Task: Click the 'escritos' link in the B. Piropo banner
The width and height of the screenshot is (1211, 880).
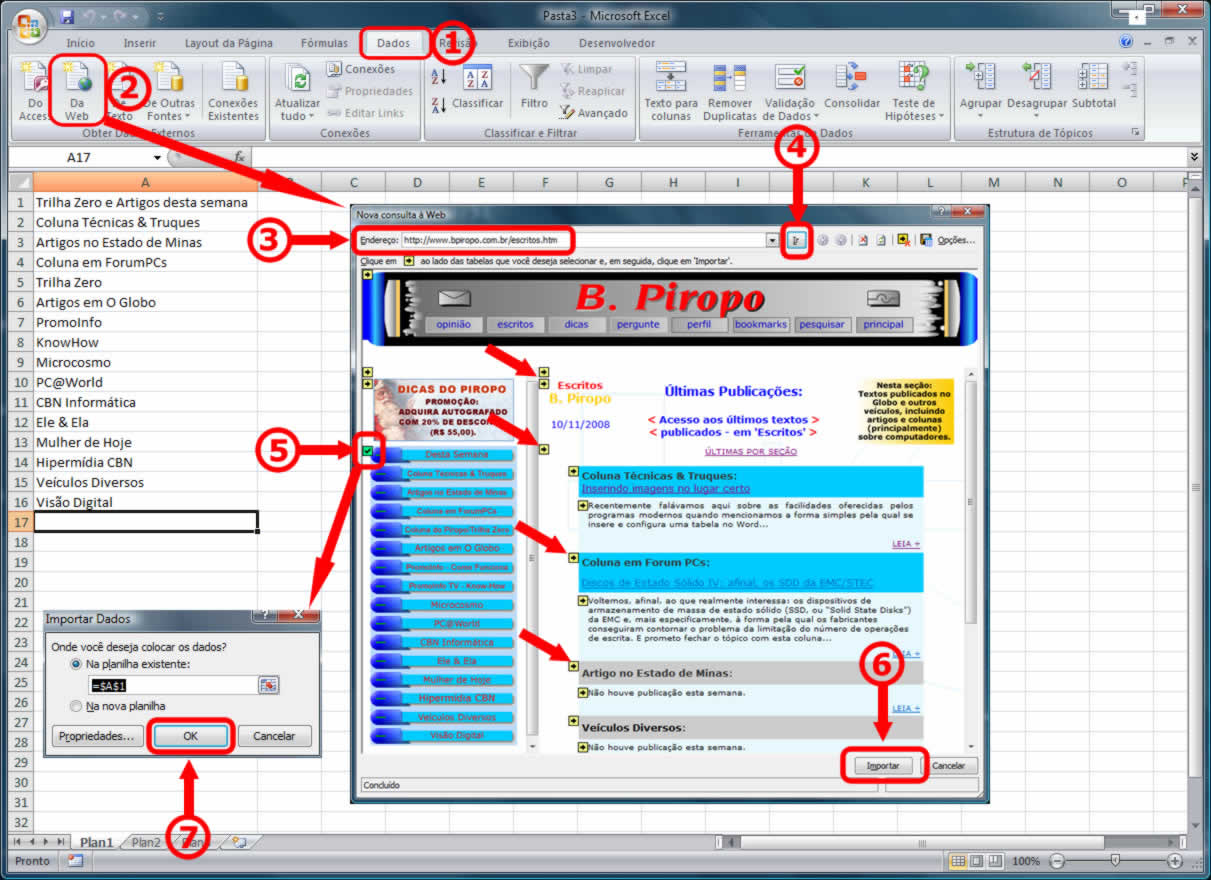Action: (515, 324)
